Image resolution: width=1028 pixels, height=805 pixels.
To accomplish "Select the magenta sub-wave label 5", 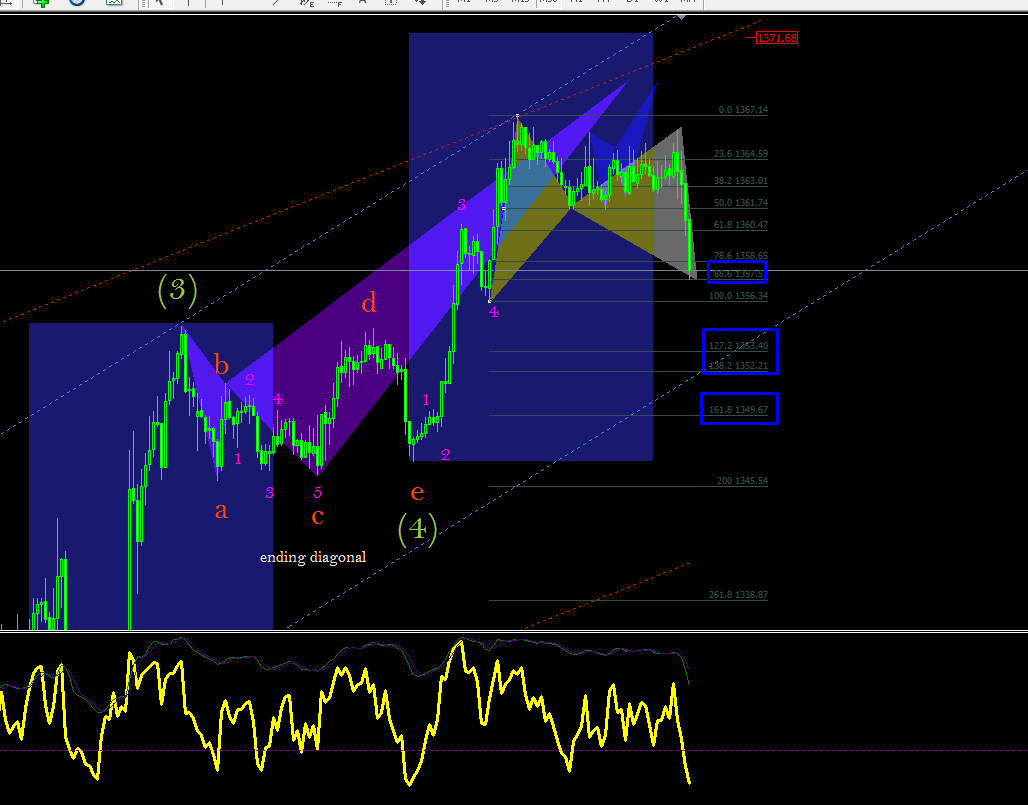I will [x=317, y=492].
